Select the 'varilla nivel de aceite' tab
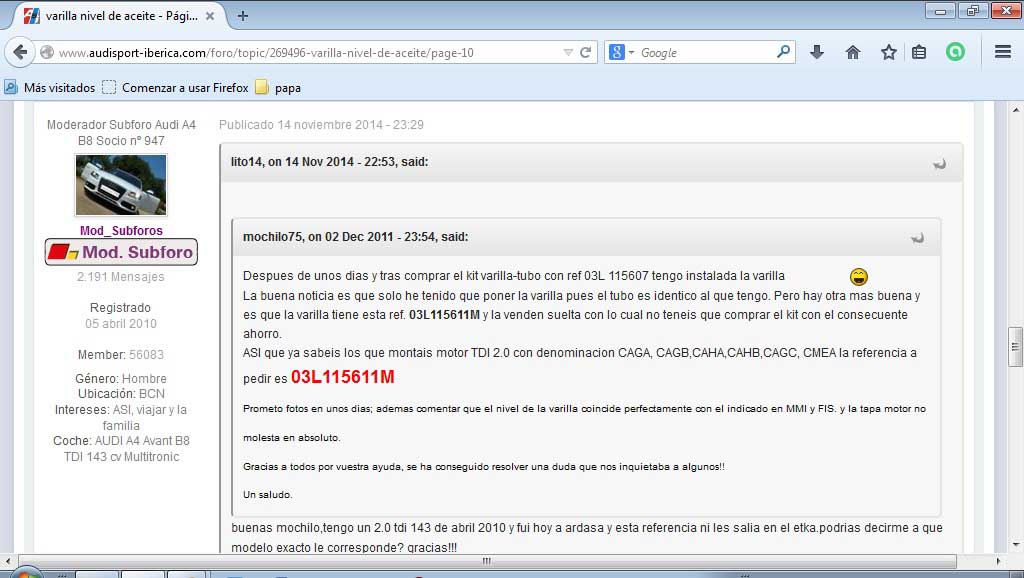This screenshot has width=1024, height=578. (x=121, y=16)
